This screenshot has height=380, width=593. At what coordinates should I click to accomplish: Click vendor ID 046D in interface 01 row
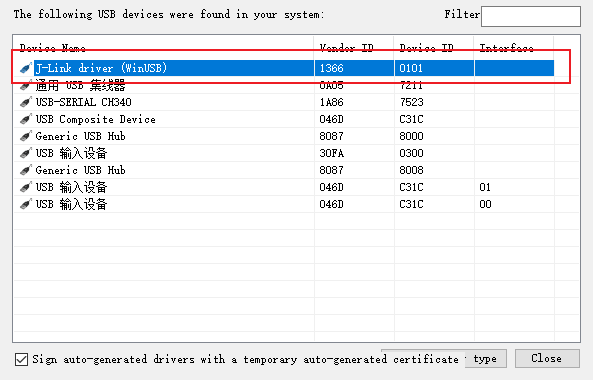pyautogui.click(x=332, y=187)
